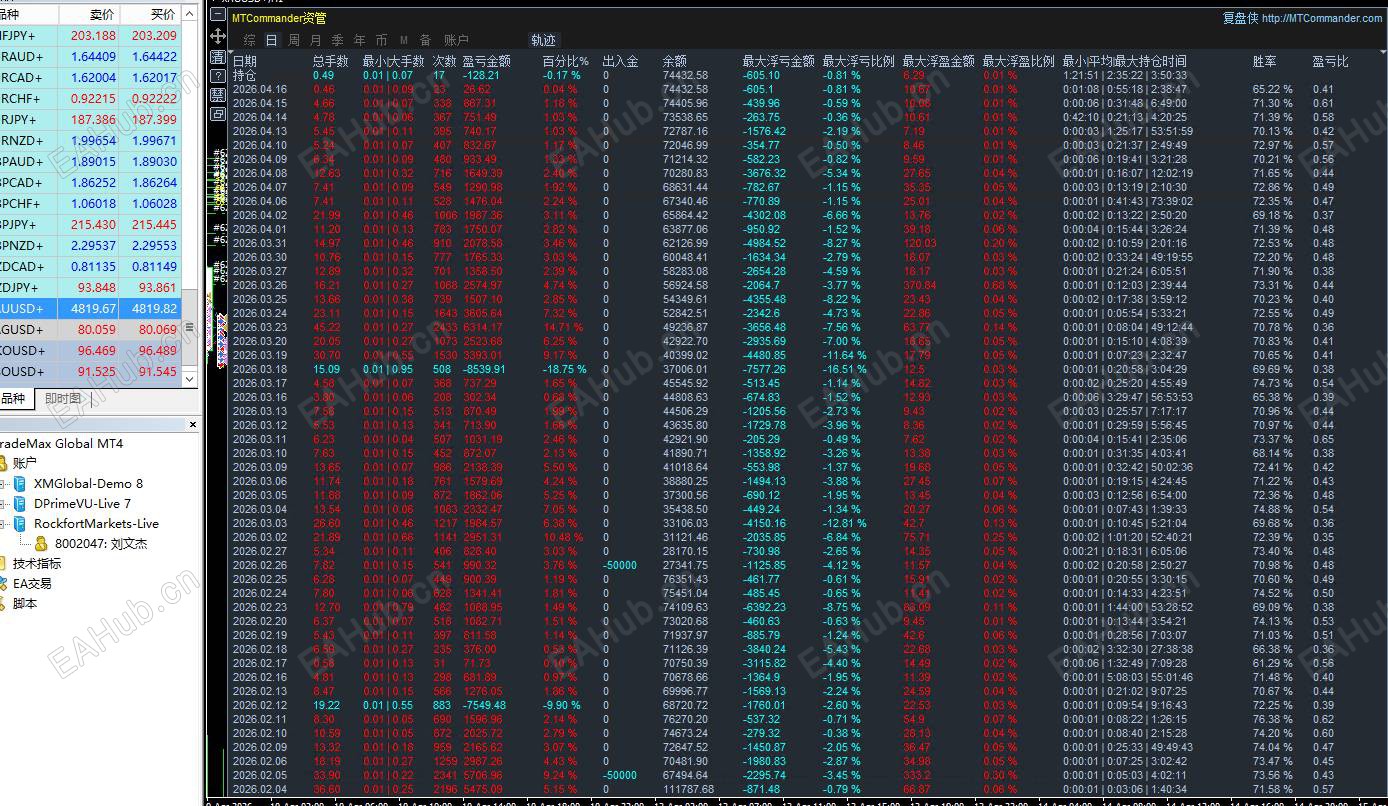
Task: Click the 日期 column header
Action: (x=244, y=61)
